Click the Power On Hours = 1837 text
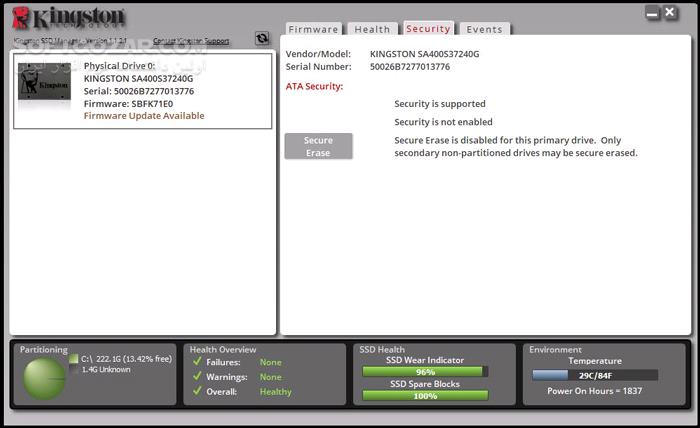This screenshot has width=700, height=428. coord(595,391)
